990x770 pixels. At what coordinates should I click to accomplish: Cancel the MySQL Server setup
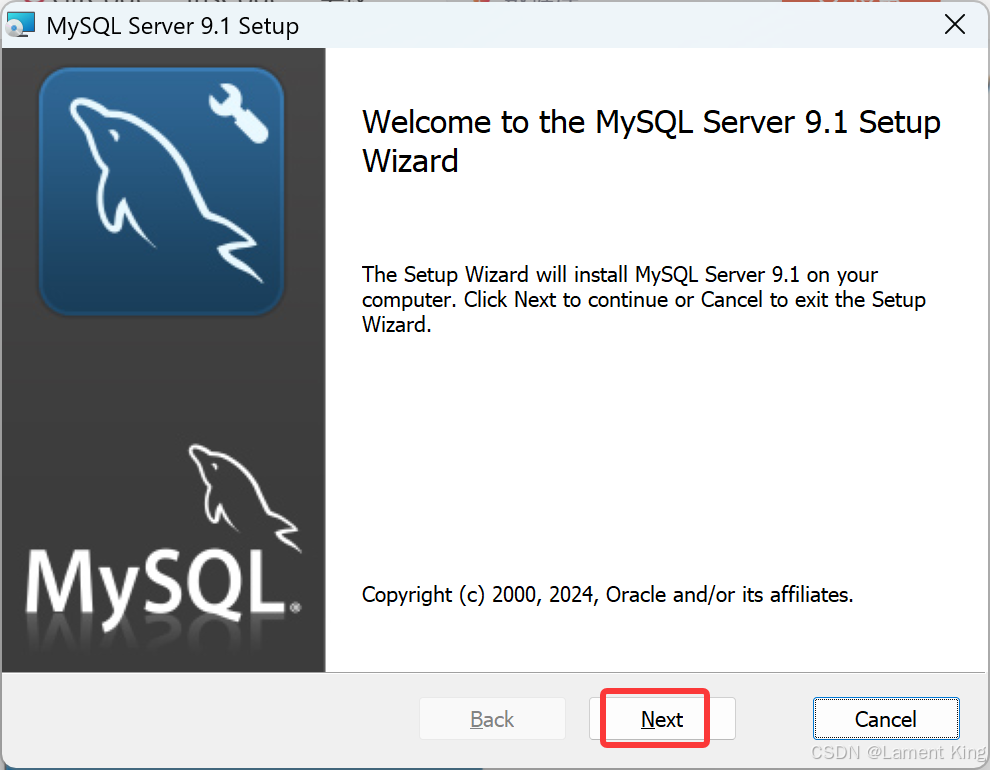[886, 718]
